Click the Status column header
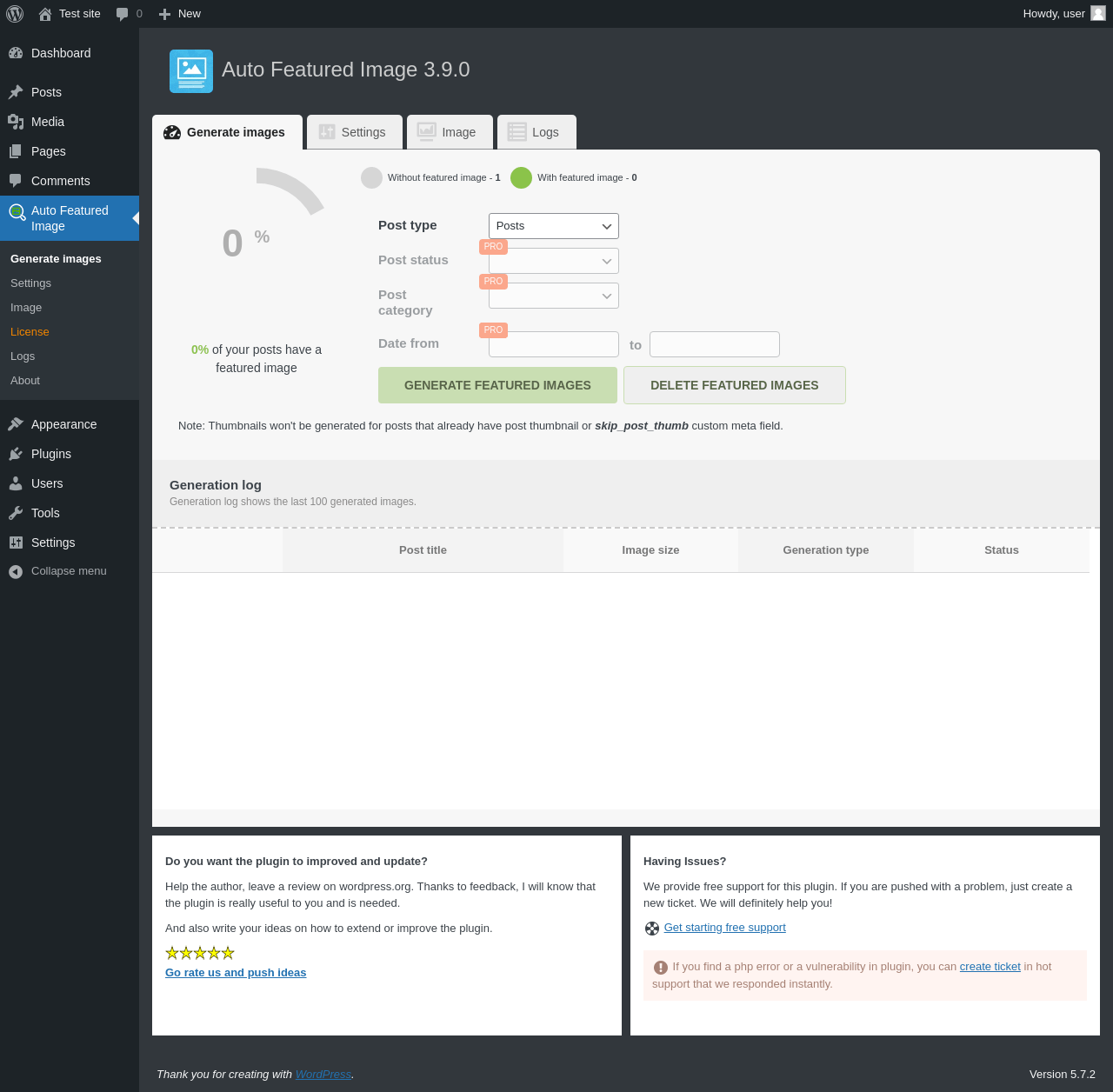This screenshot has height=1092, width=1113. 1002,550
